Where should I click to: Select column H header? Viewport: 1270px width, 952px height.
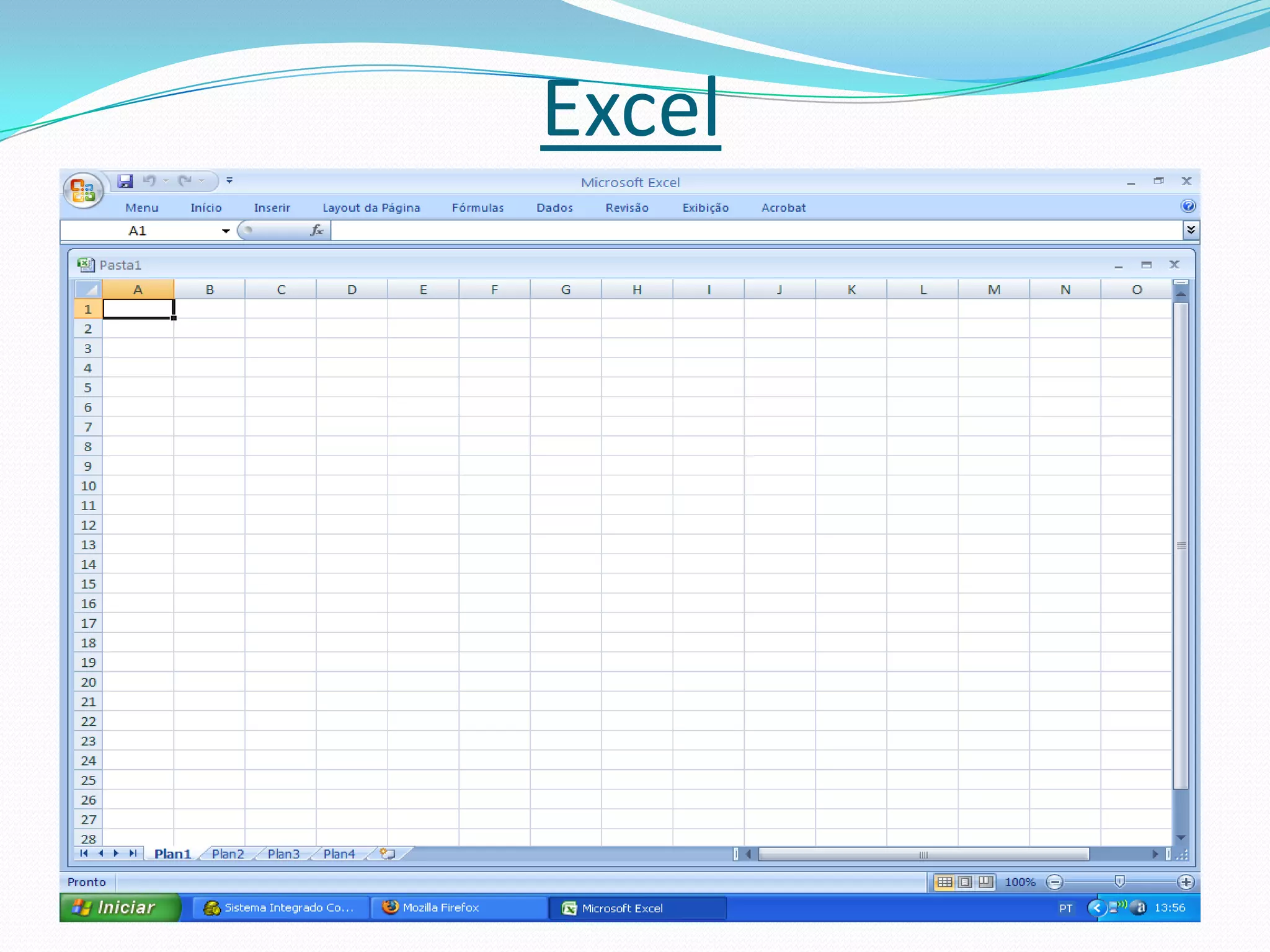pyautogui.click(x=637, y=289)
